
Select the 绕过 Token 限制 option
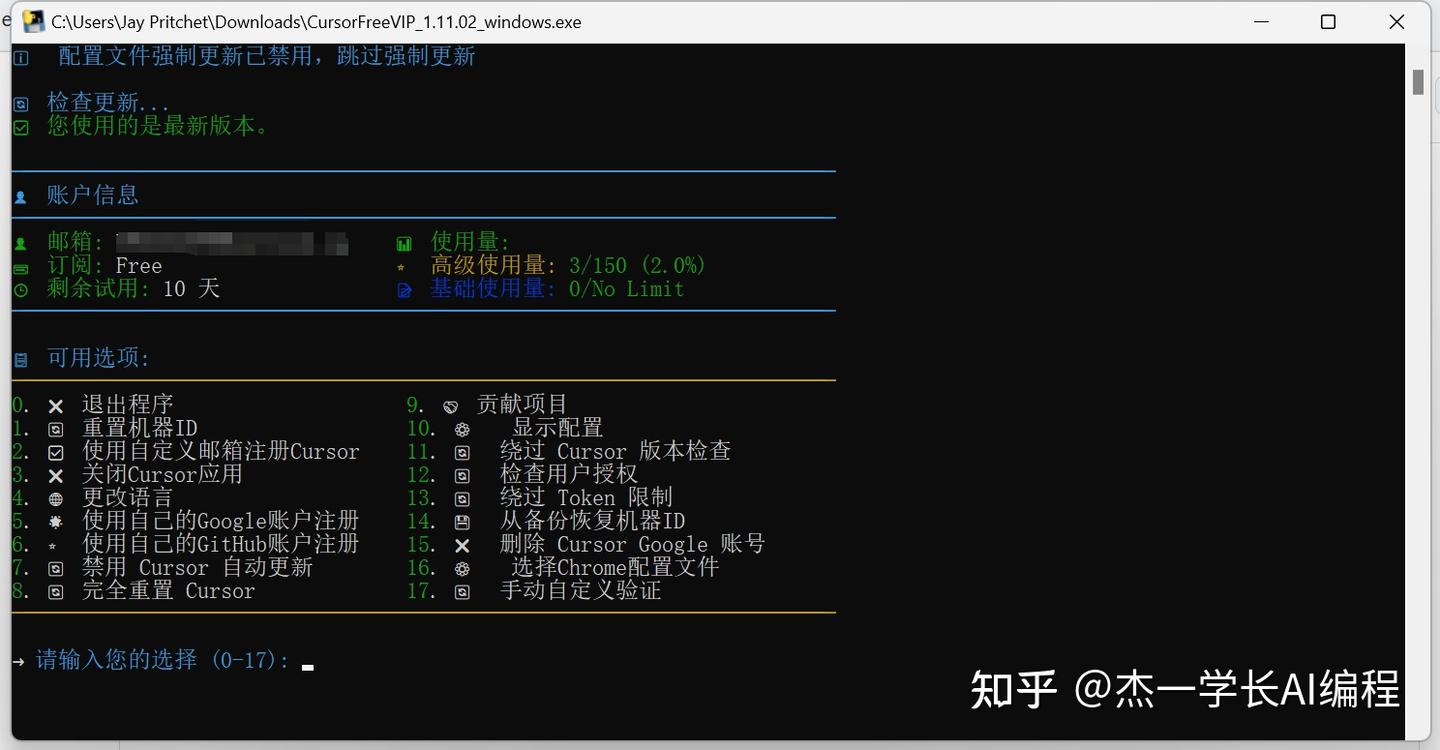pyautogui.click(x=588, y=497)
